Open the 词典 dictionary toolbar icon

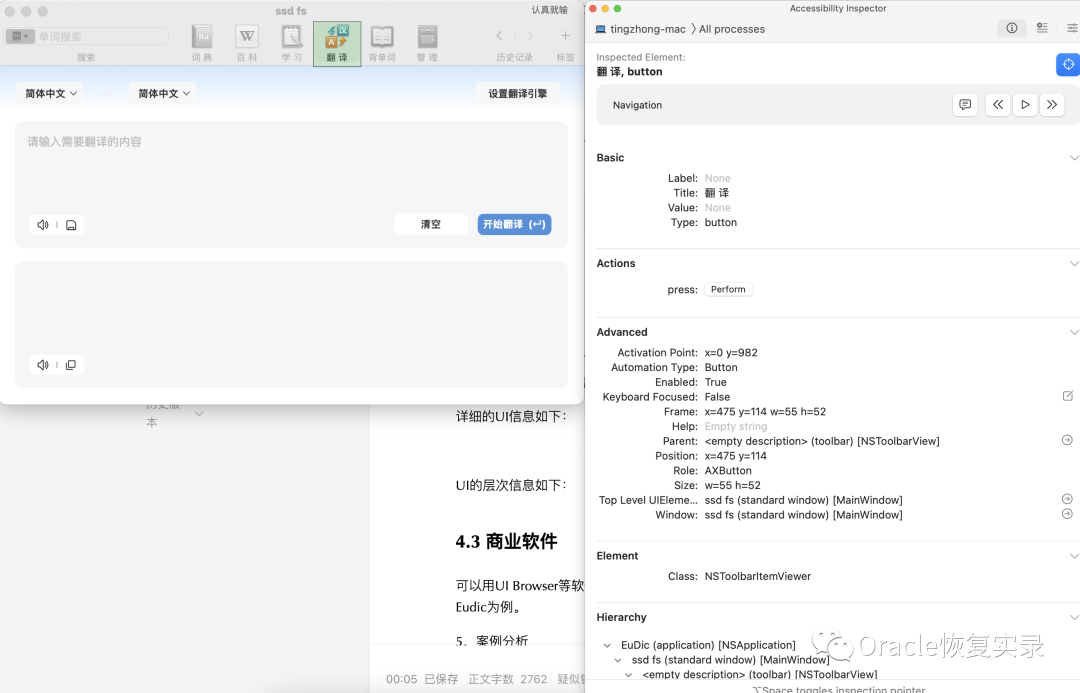(202, 43)
